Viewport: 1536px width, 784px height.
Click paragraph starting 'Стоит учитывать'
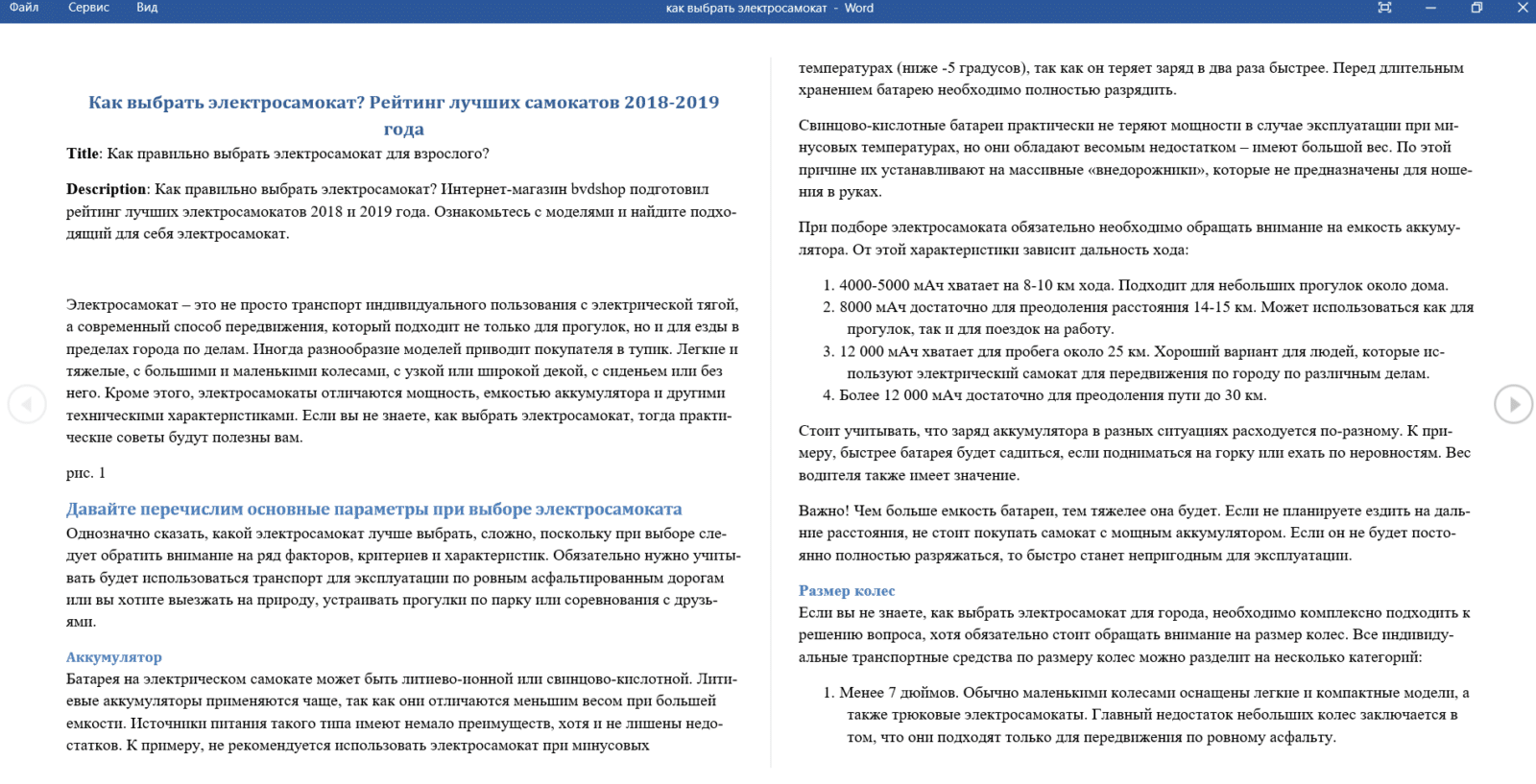[1135, 453]
